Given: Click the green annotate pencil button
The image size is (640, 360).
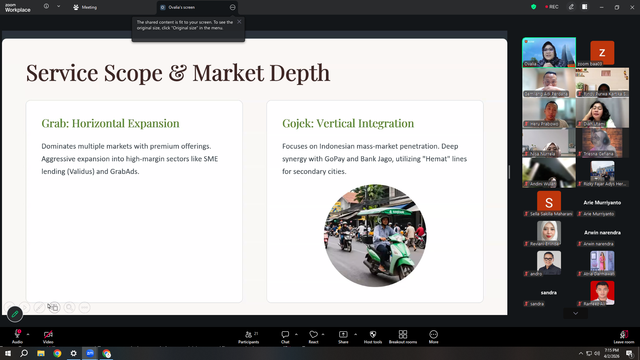Looking at the screenshot, I should pyautogui.click(x=15, y=314).
